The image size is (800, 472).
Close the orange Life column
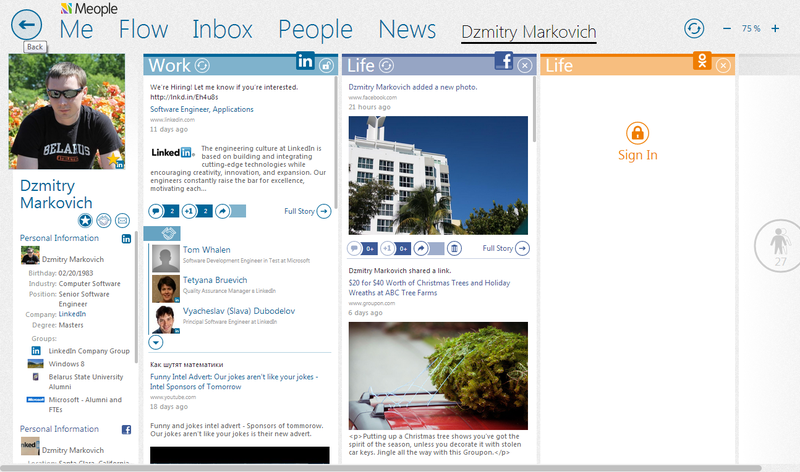pyautogui.click(x=723, y=65)
